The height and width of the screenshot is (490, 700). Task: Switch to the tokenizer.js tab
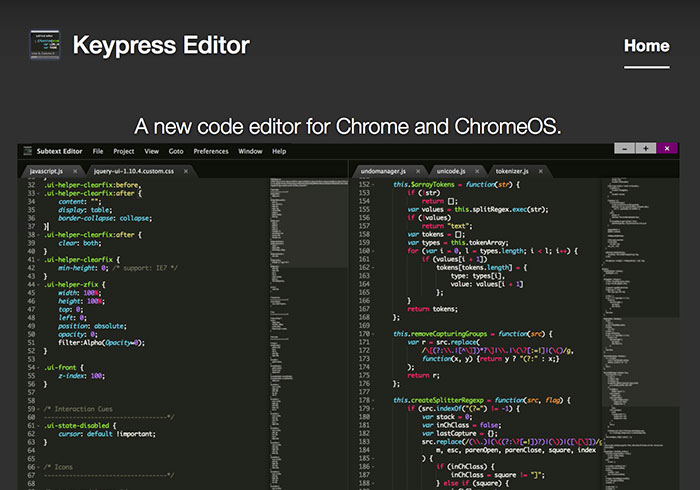pos(512,171)
